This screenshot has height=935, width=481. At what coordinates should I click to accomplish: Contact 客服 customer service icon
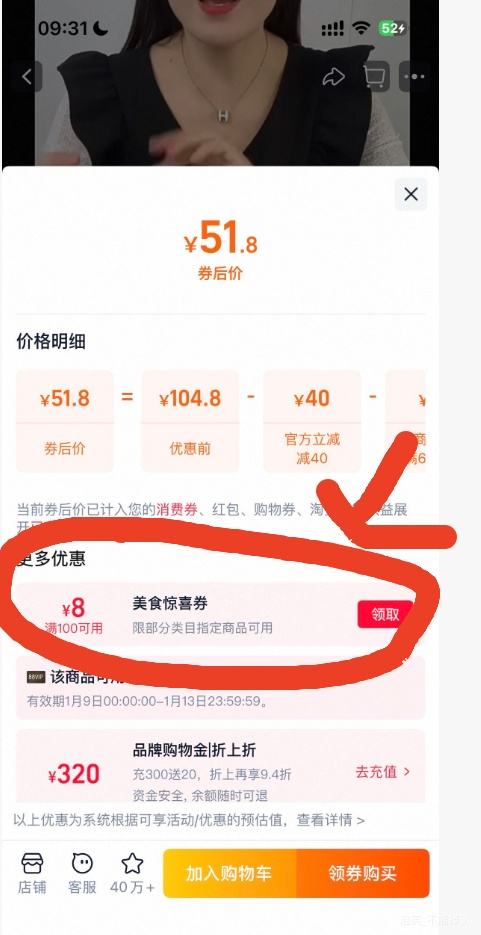point(82,873)
